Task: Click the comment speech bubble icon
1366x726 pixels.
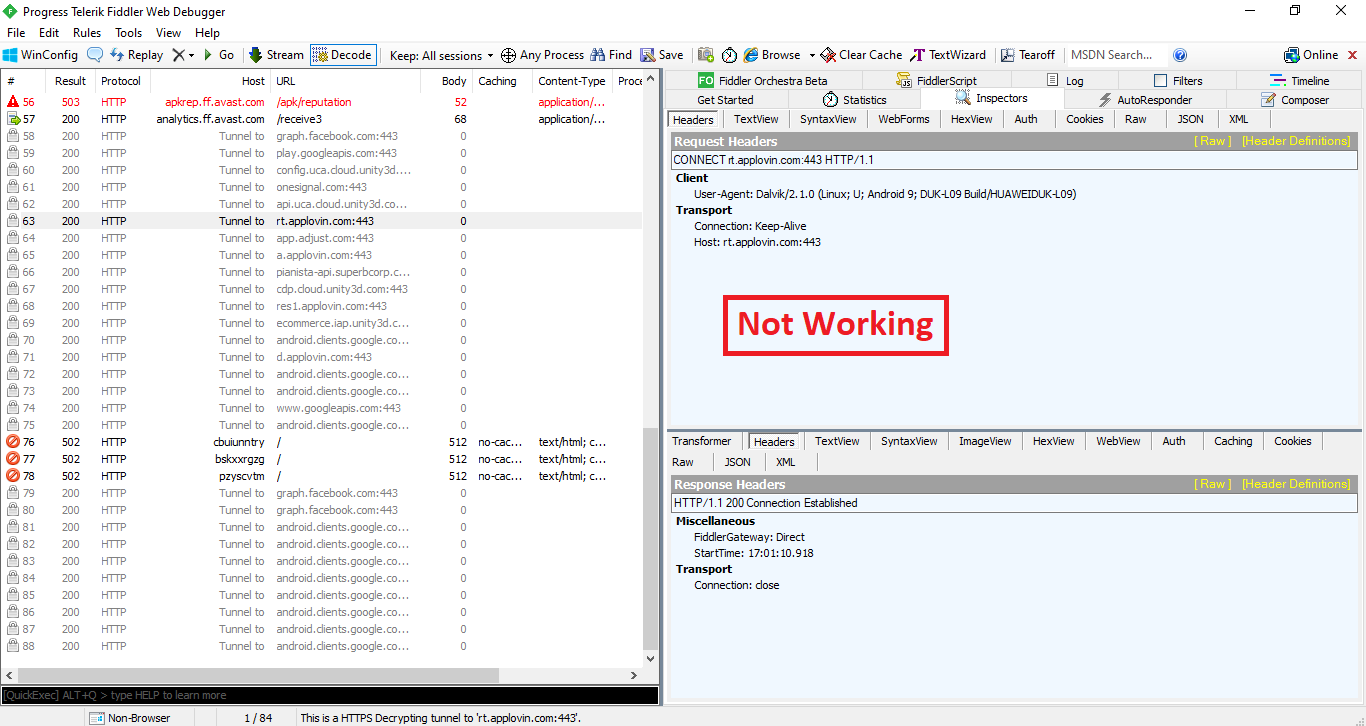Action: tap(95, 55)
